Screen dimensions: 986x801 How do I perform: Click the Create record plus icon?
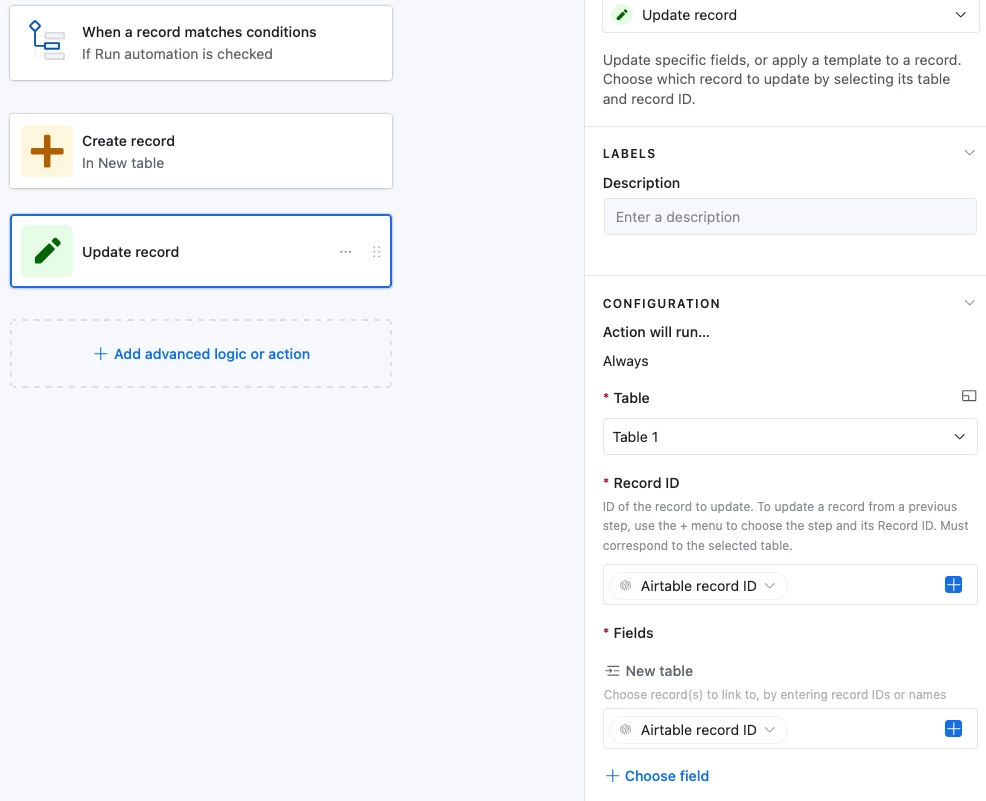click(47, 151)
